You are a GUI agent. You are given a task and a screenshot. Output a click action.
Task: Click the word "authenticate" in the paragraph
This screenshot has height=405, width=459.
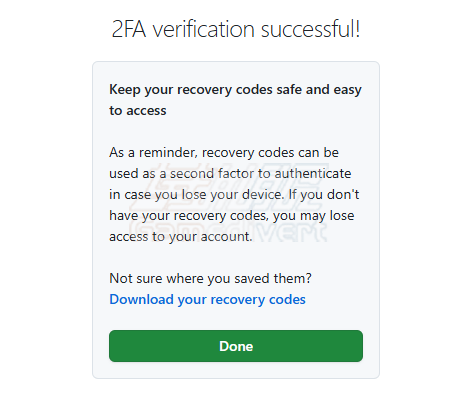[313, 174]
